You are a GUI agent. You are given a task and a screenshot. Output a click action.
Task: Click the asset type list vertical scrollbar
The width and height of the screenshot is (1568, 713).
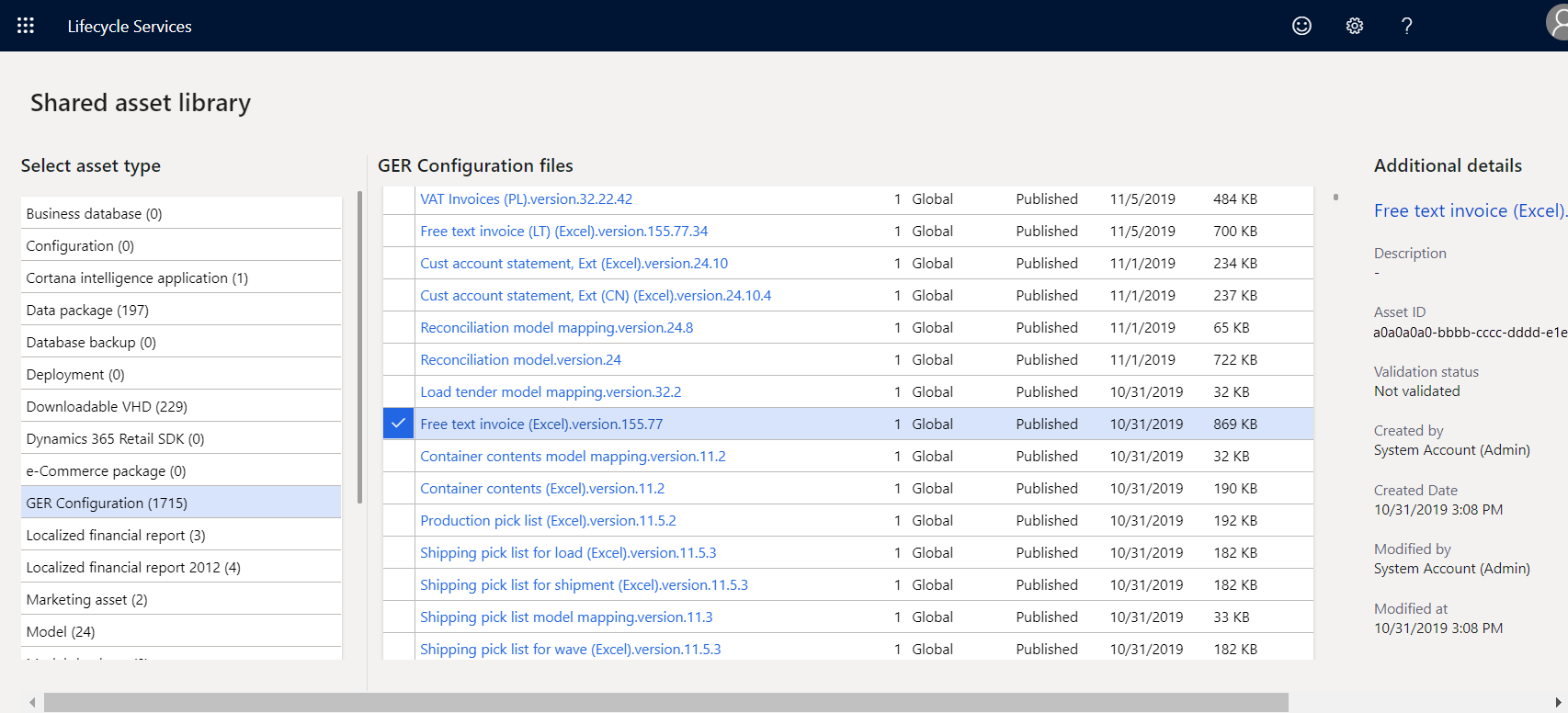pos(359,347)
